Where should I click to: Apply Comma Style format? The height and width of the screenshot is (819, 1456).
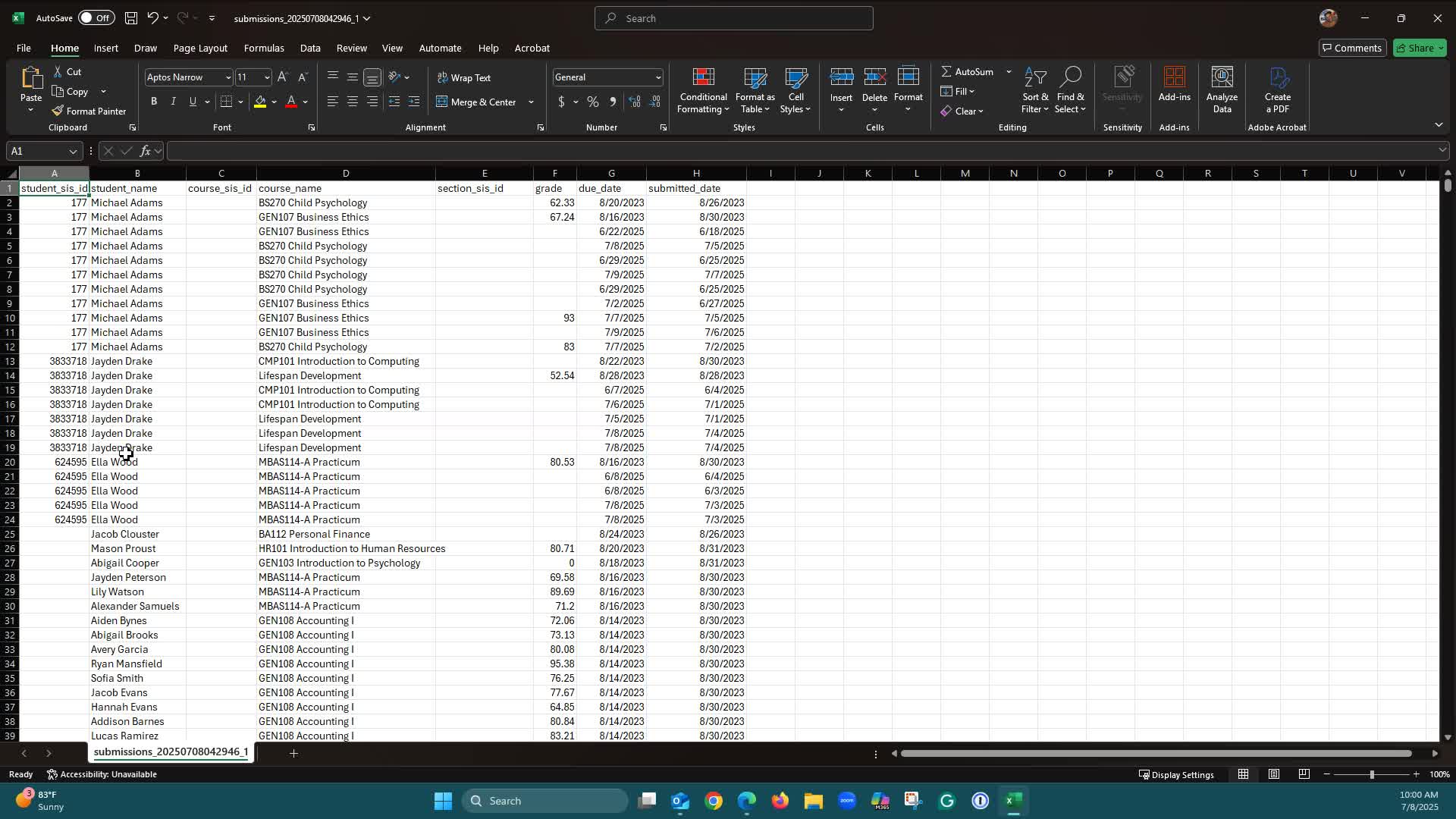pyautogui.click(x=613, y=102)
